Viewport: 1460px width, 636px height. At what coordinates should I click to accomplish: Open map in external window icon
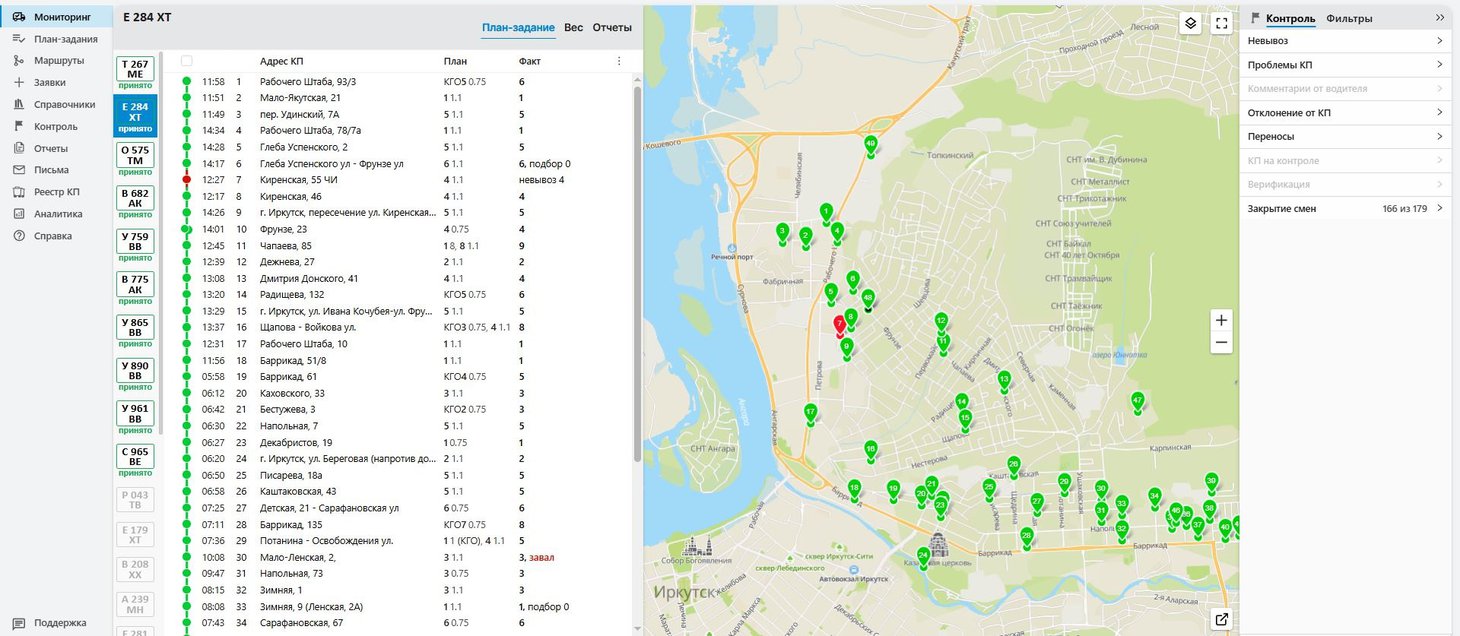pos(1221,619)
